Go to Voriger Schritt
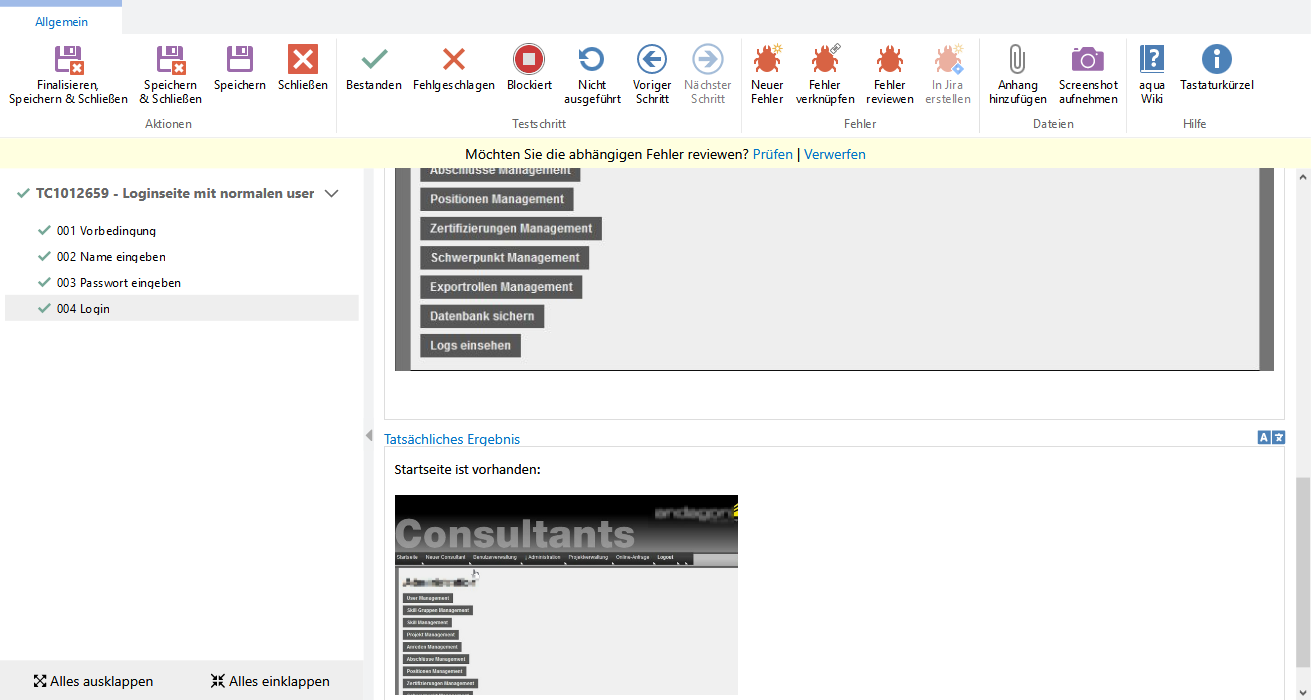Image resolution: width=1311 pixels, height=700 pixels. (x=652, y=61)
